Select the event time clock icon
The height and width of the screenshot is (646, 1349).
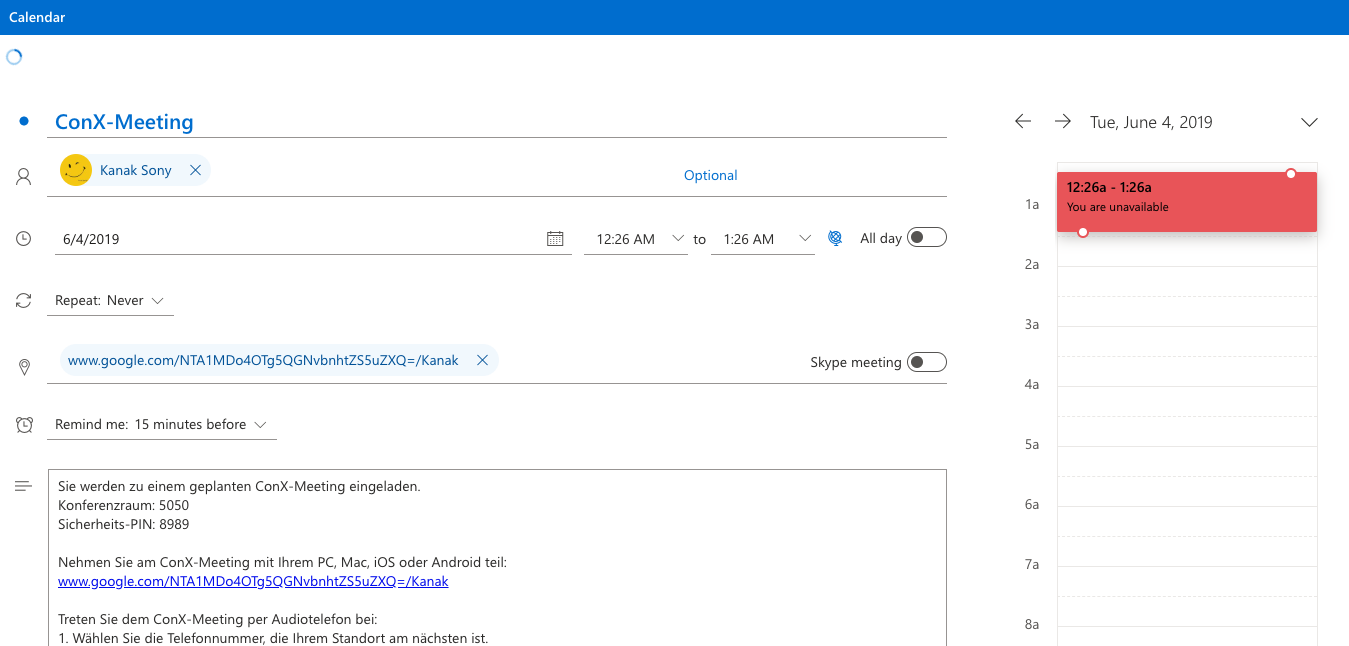point(23,237)
